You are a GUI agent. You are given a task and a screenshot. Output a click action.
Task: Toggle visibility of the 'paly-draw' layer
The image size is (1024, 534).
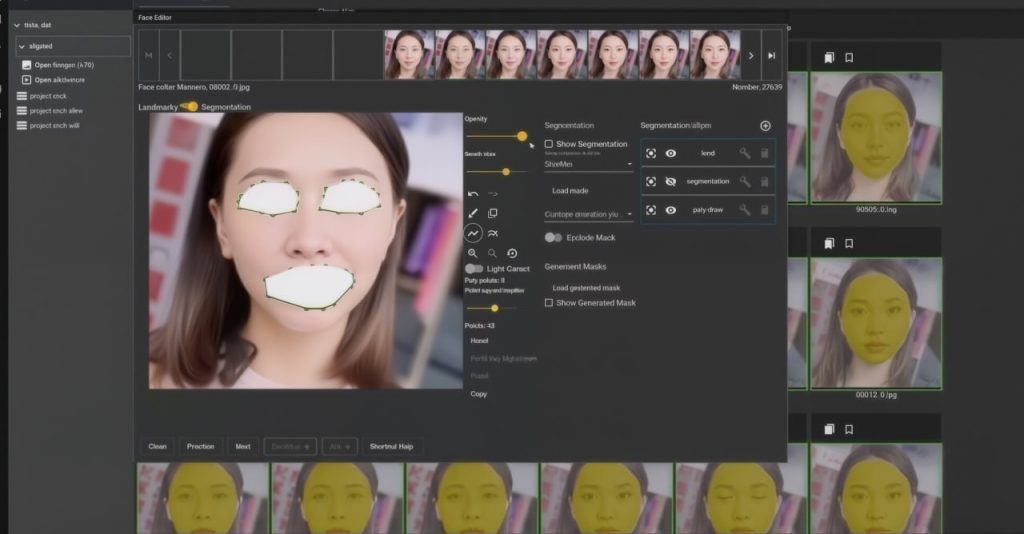tap(671, 210)
